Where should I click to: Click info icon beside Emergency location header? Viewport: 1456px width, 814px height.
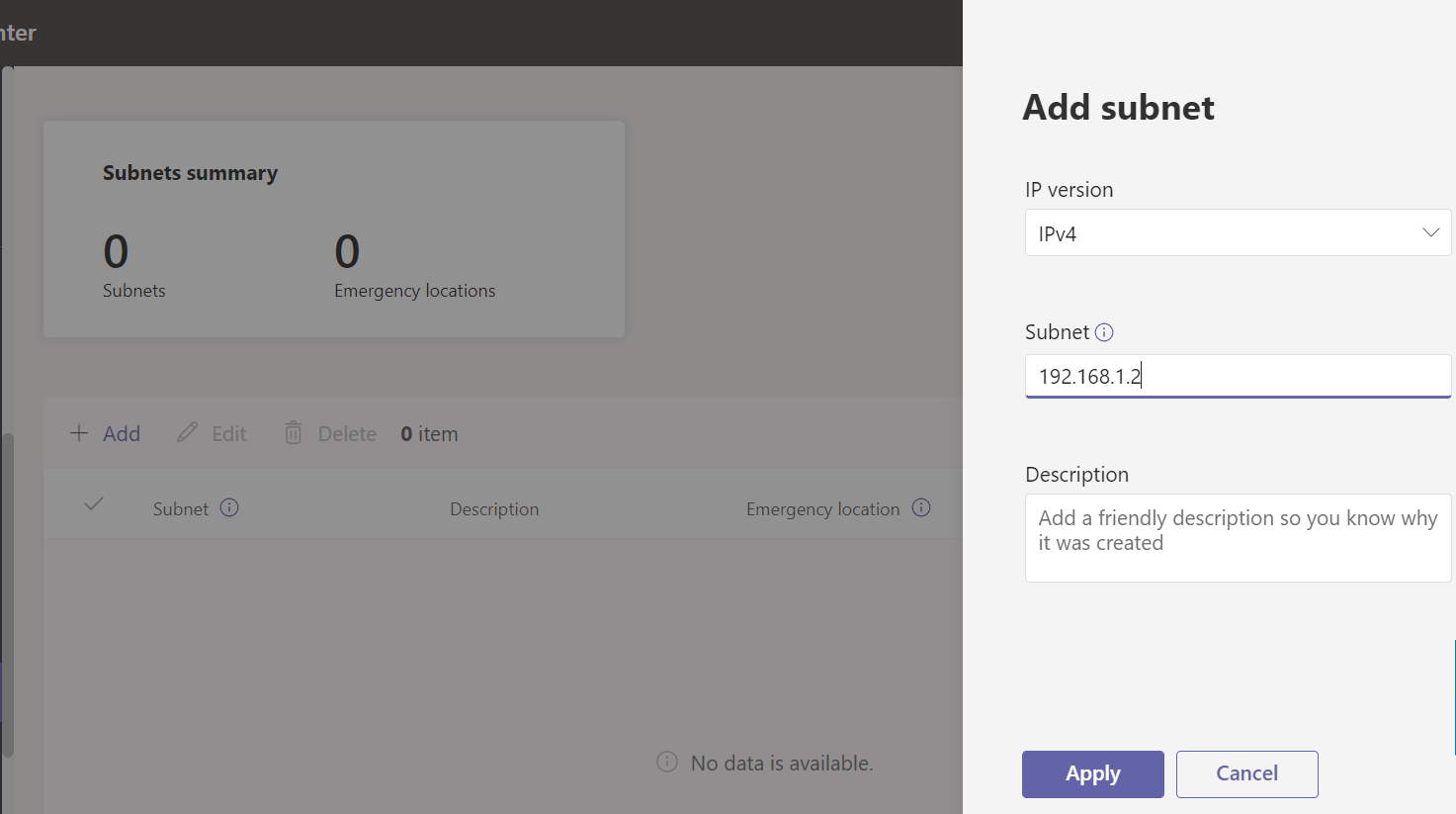coord(921,508)
